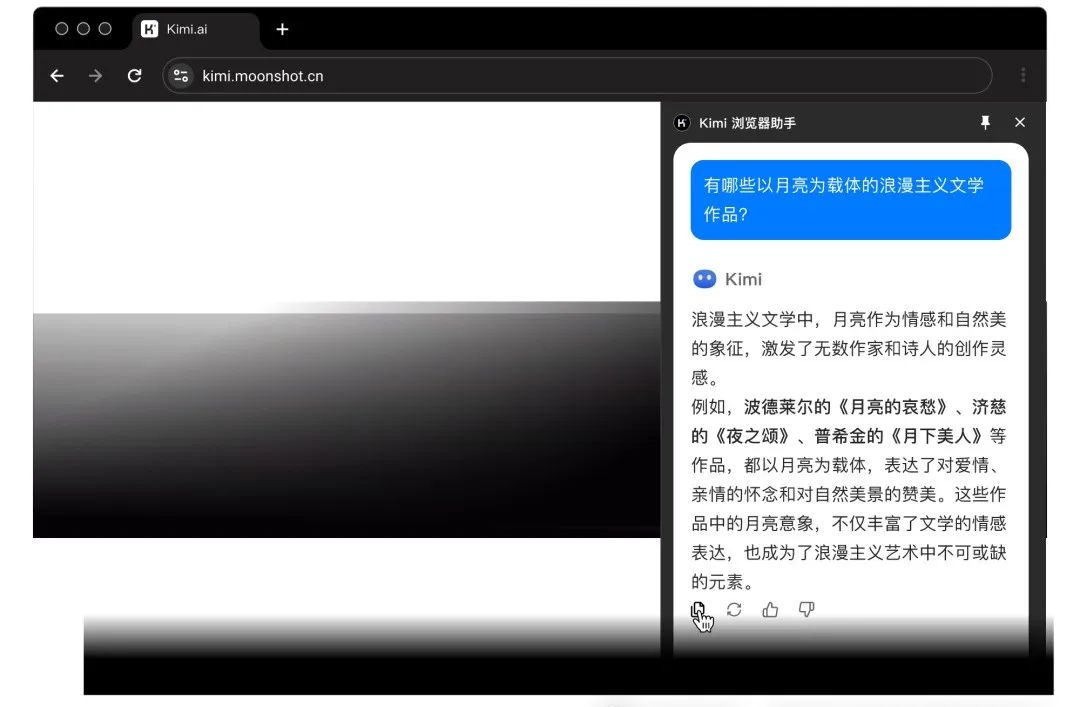Click the browser forward arrow
The width and height of the screenshot is (1080, 707).
(95, 76)
